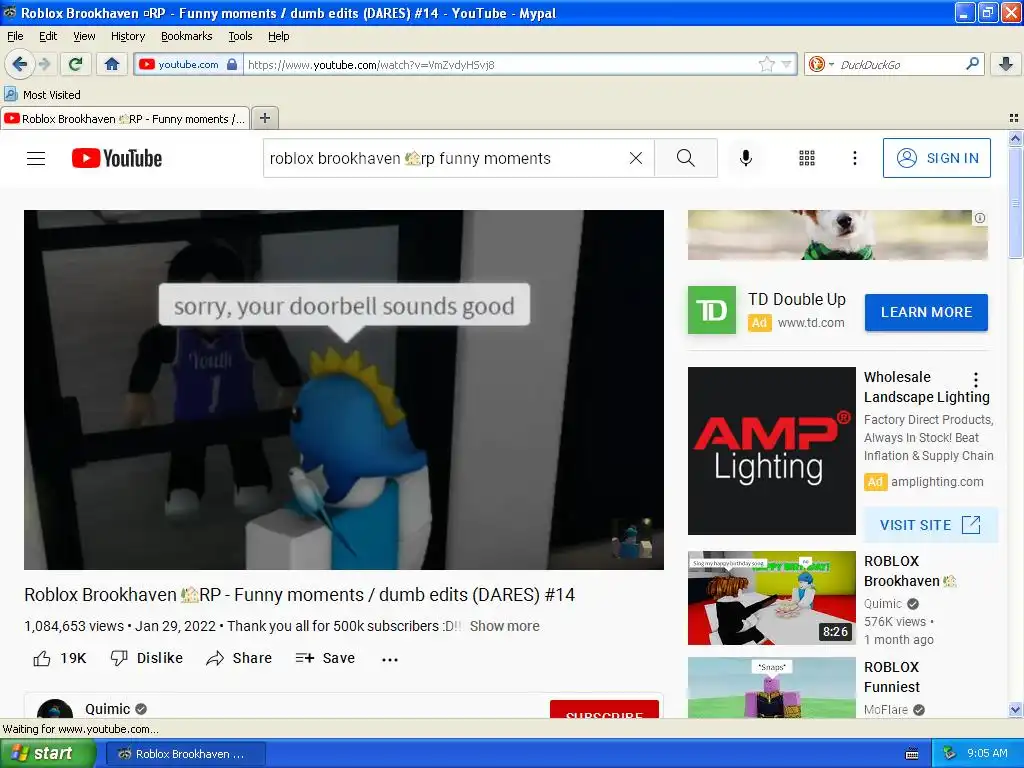
Task: Click the page scrollbar down arrow
Action: pos(1015,709)
